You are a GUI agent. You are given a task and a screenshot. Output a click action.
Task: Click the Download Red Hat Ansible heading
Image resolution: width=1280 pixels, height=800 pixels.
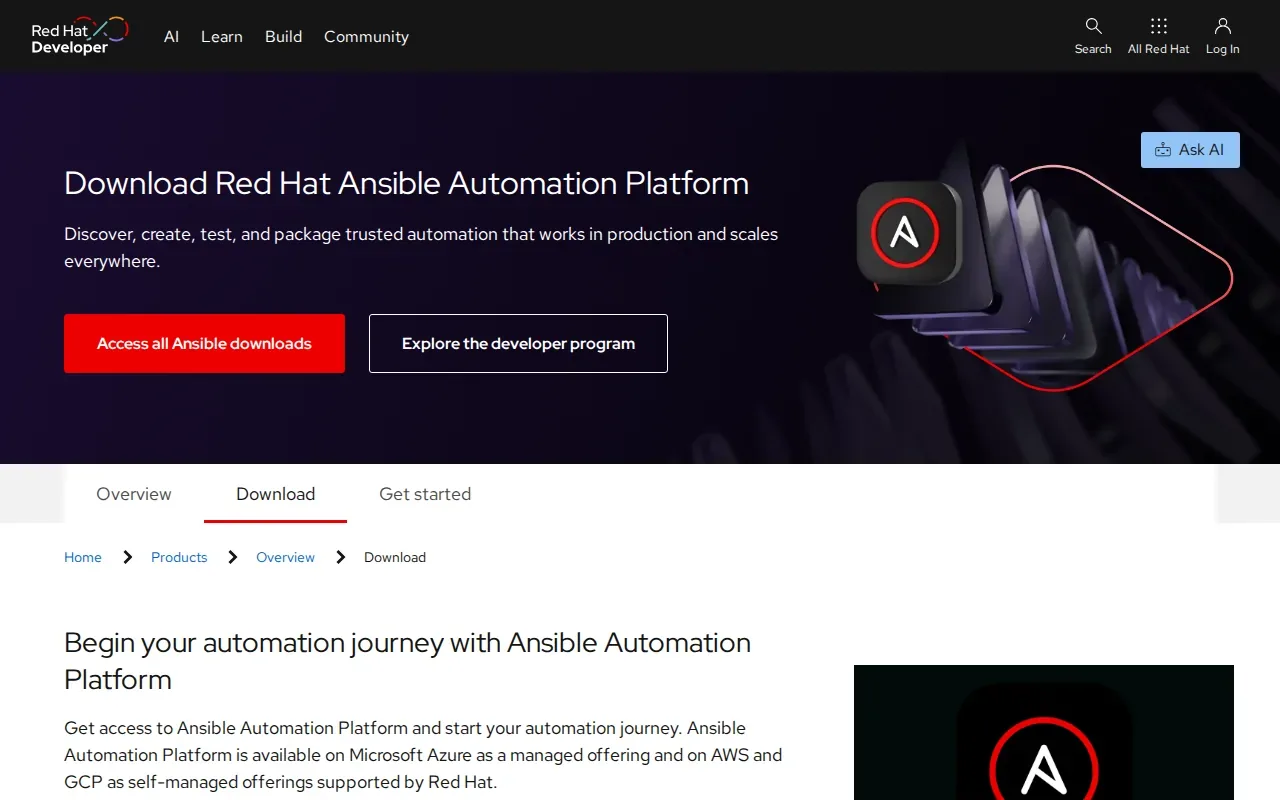tap(406, 183)
